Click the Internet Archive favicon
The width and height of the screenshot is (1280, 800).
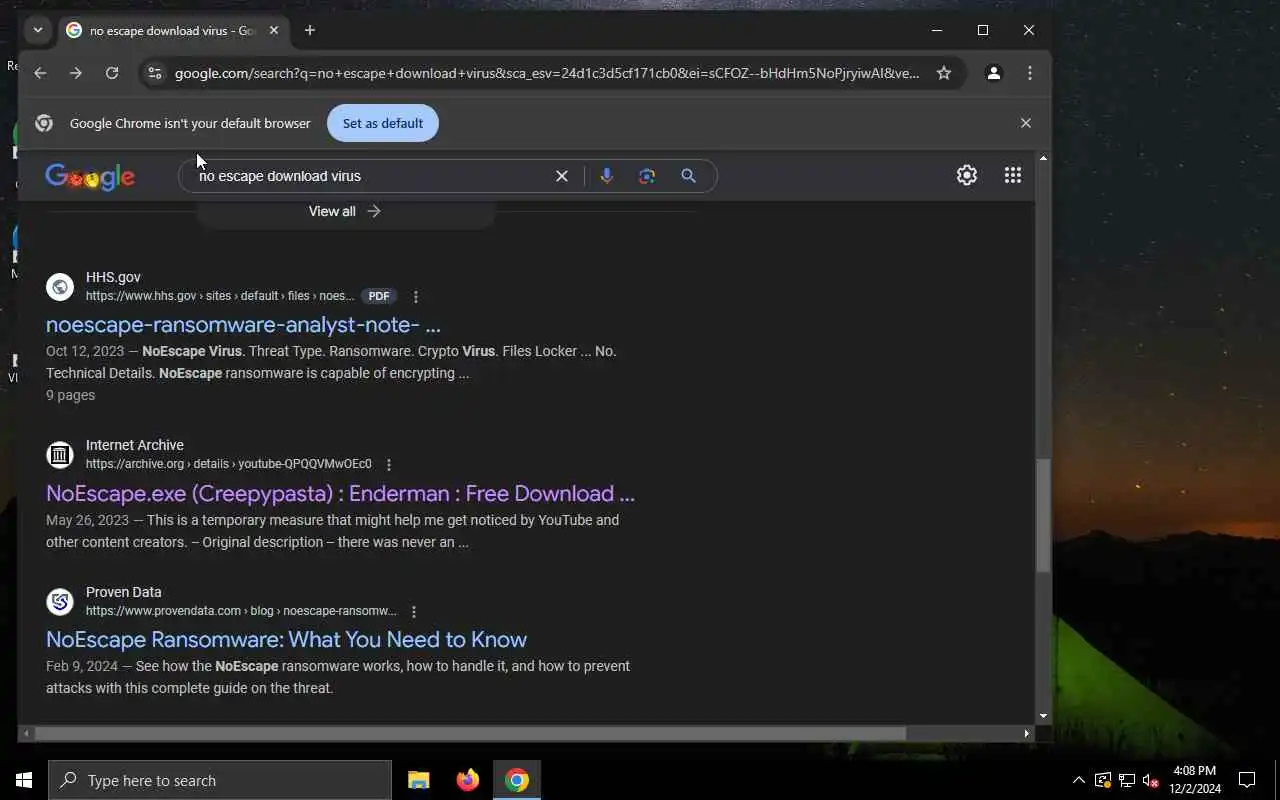tap(60, 455)
